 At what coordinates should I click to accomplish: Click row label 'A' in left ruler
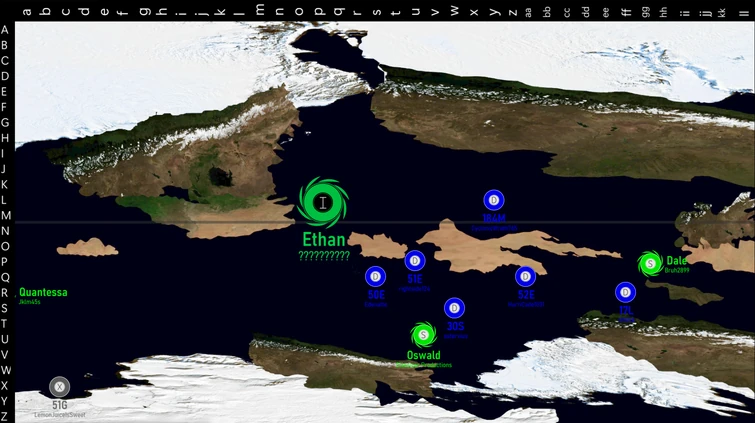pyautogui.click(x=5, y=30)
